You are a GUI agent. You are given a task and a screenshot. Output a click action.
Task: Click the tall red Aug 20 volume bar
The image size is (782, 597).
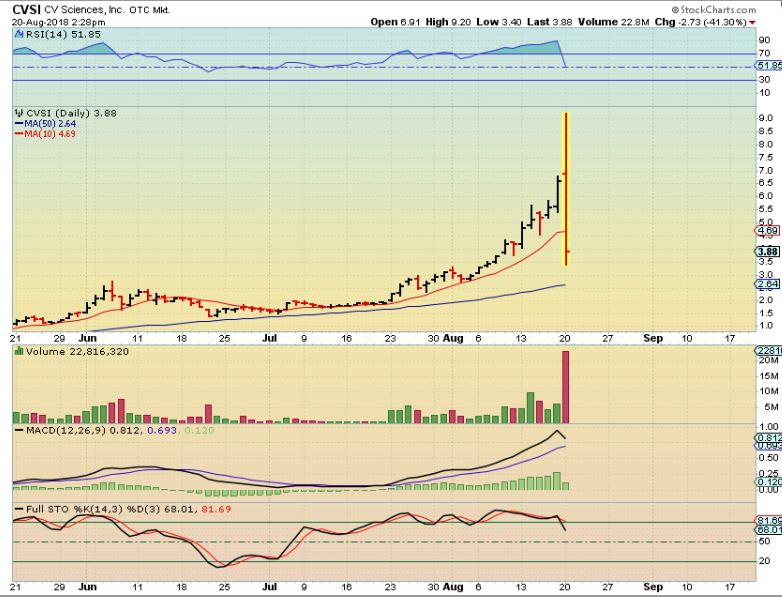[566, 387]
